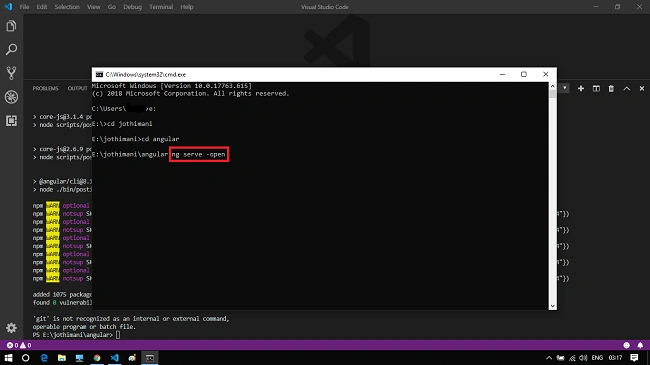Open the Windows Start menu

point(8,358)
